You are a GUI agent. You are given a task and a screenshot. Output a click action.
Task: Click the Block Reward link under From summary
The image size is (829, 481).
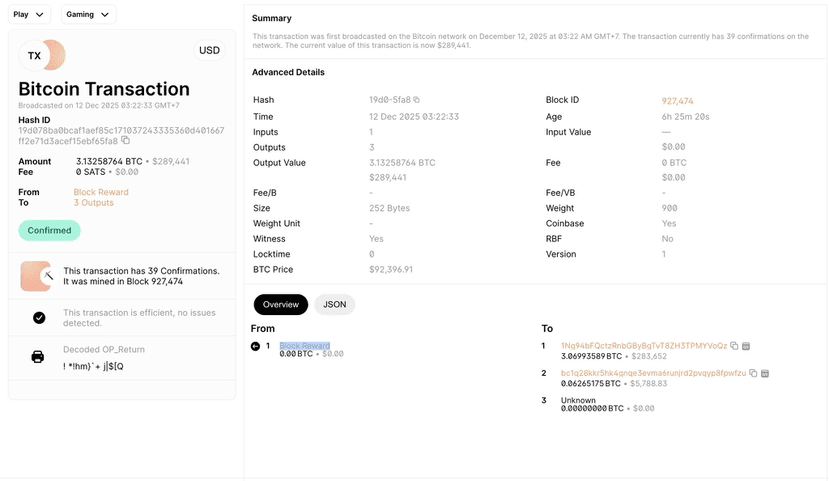(101, 192)
